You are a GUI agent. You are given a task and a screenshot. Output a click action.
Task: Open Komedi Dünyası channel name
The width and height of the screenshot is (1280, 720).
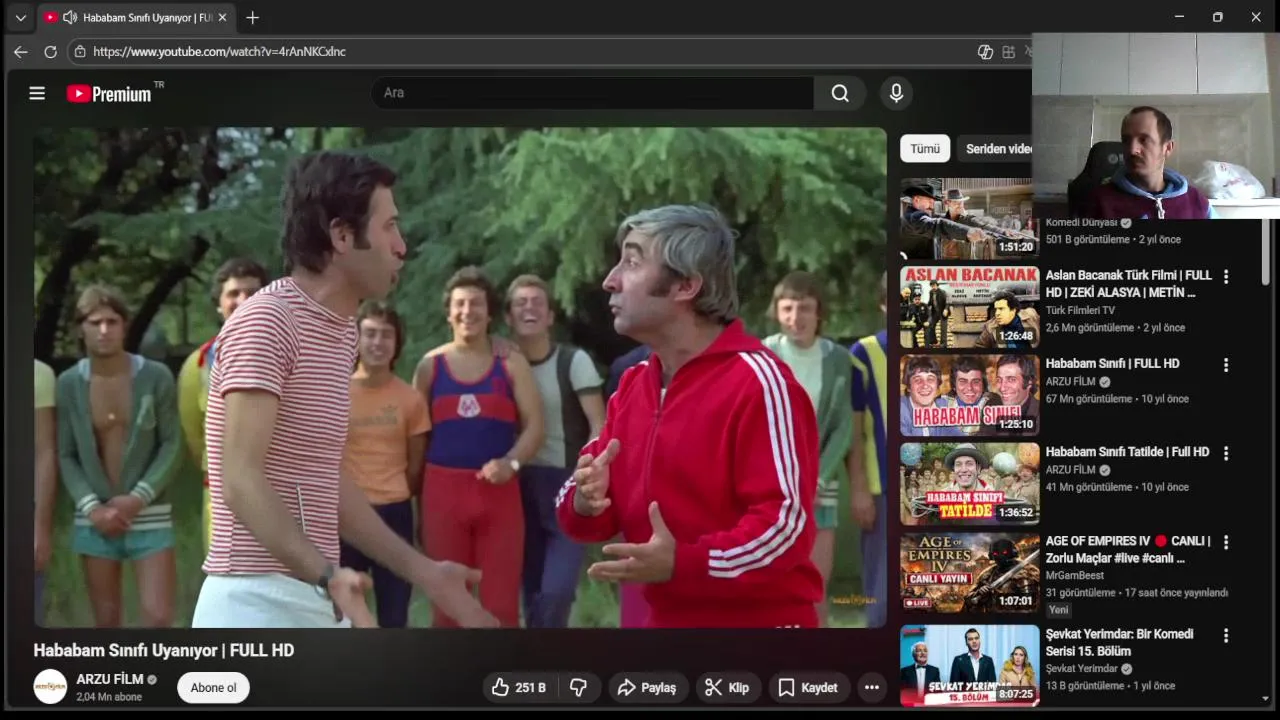[1082, 222]
